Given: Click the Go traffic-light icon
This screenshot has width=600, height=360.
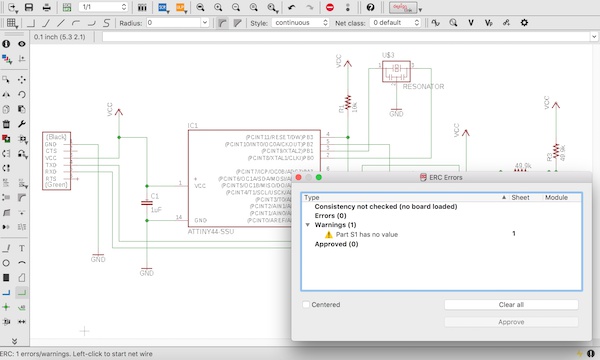Looking at the screenshot, I should [x=347, y=7].
